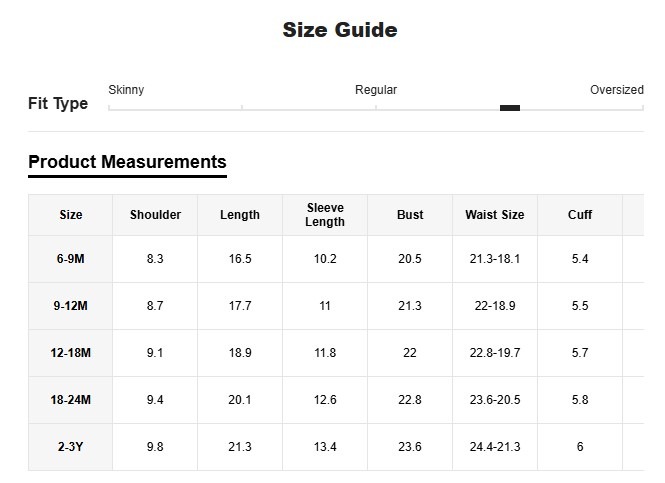Click the Length column header

point(240,215)
